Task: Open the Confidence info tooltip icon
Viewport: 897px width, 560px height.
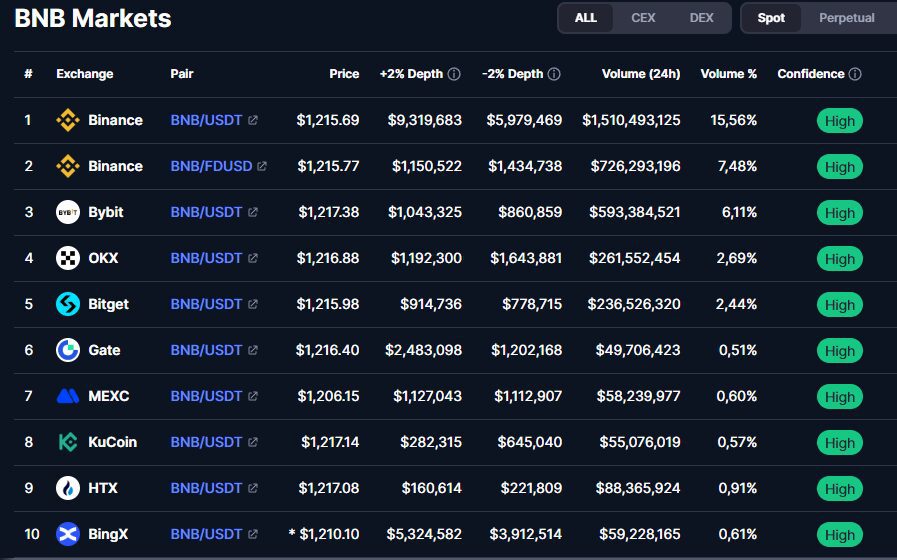Action: click(x=855, y=74)
